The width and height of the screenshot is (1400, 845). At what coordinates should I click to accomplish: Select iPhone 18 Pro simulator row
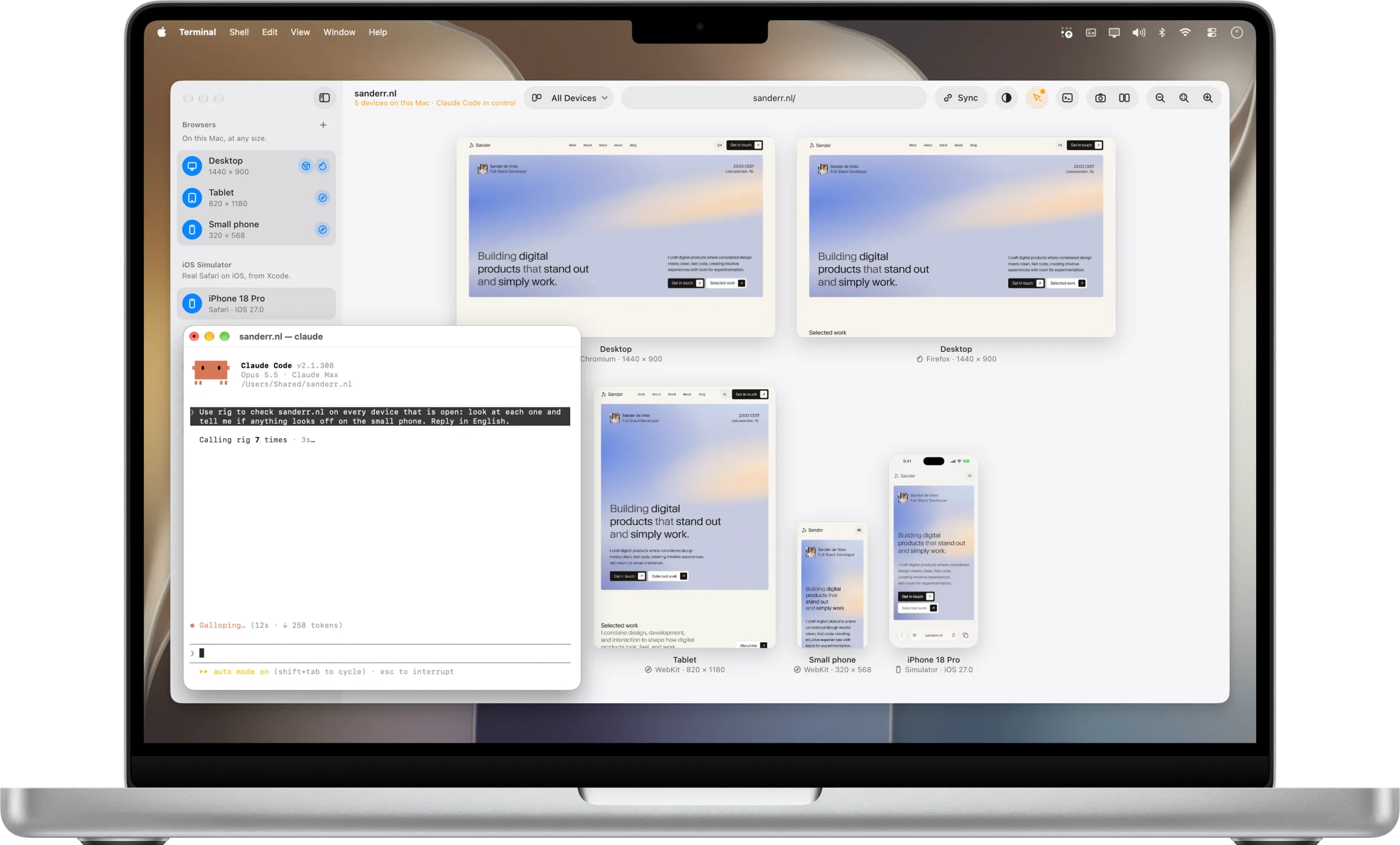[x=256, y=304]
